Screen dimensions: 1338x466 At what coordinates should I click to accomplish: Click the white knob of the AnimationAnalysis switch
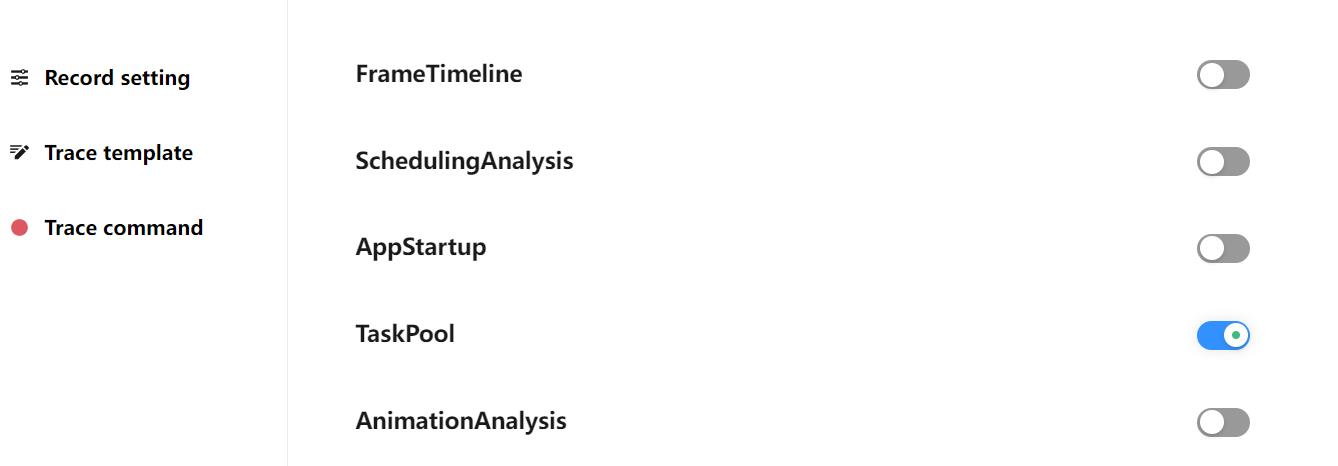tap(1212, 423)
